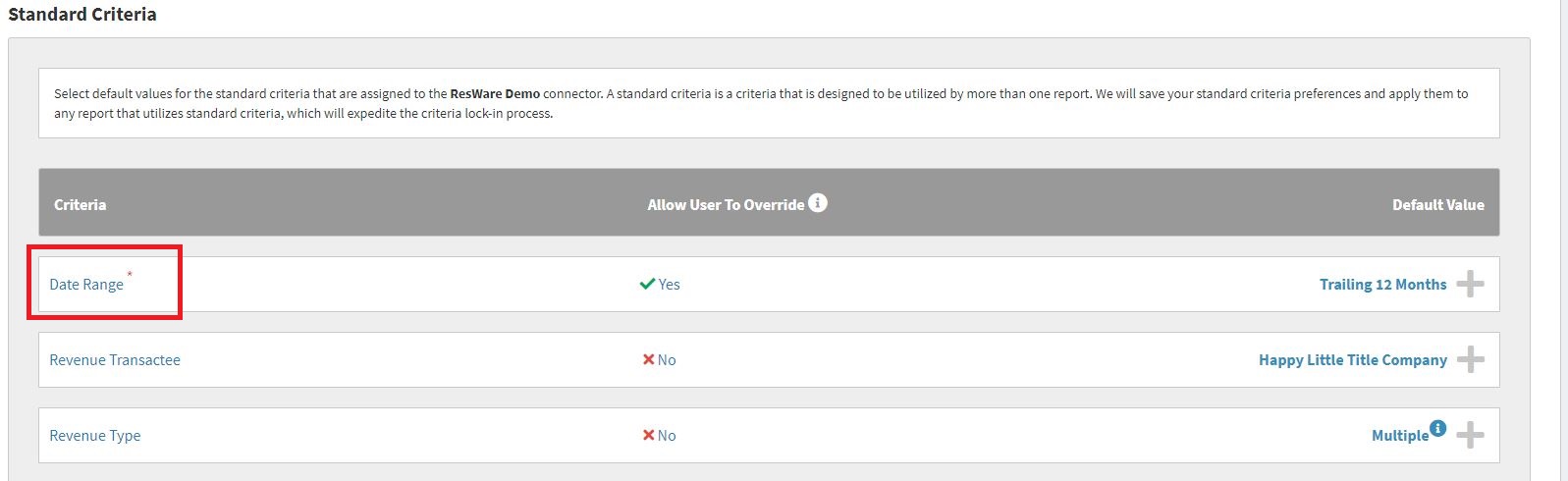Click the info icon next to Multiple
The image size is (1568, 481).
click(1437, 428)
